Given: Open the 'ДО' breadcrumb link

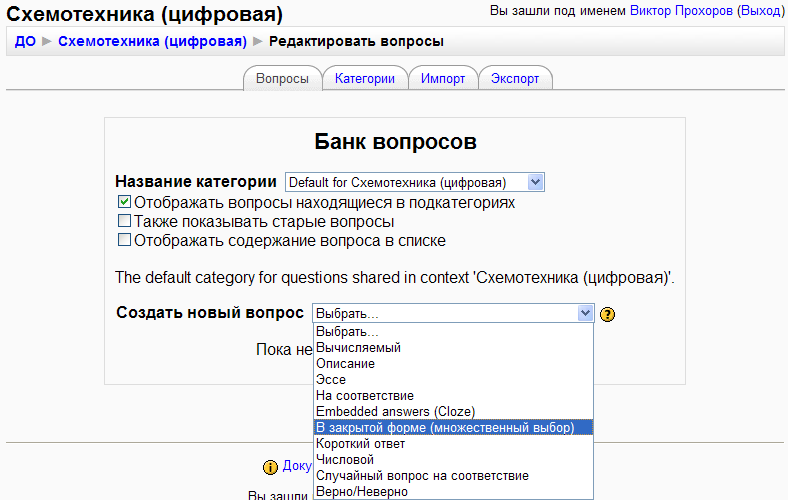Looking at the screenshot, I should pos(24,41).
